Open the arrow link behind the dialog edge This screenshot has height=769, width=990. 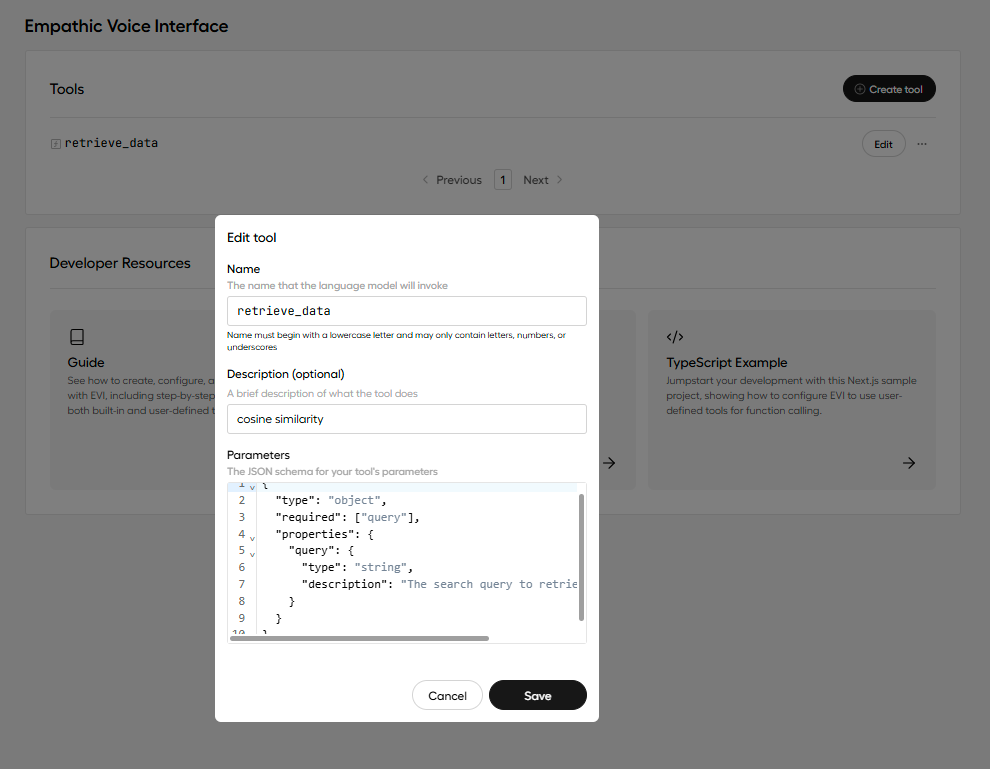[609, 463]
